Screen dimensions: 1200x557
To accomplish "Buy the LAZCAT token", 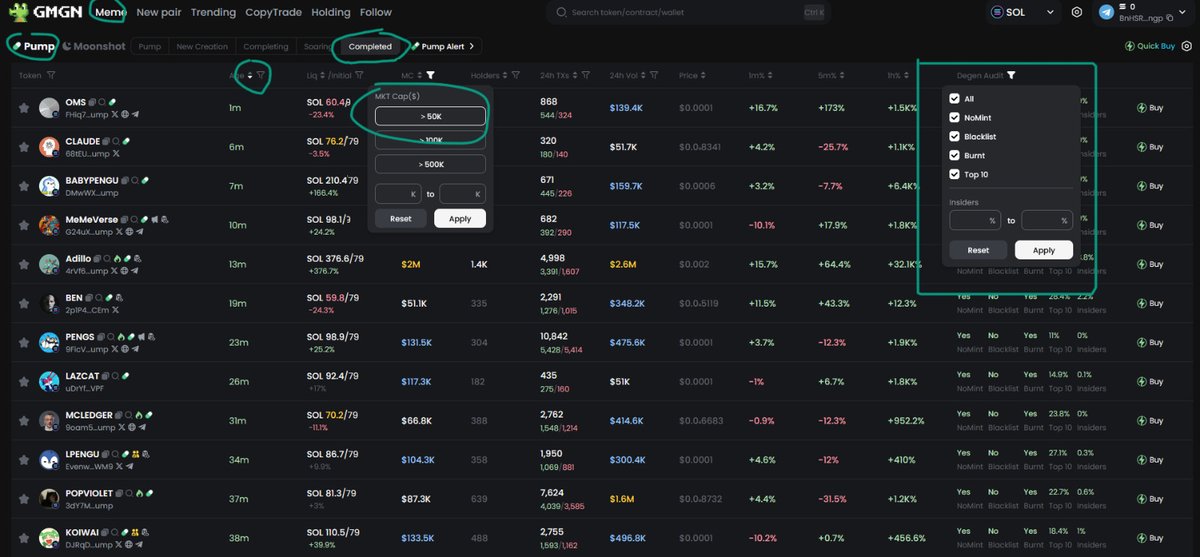I will (1151, 382).
